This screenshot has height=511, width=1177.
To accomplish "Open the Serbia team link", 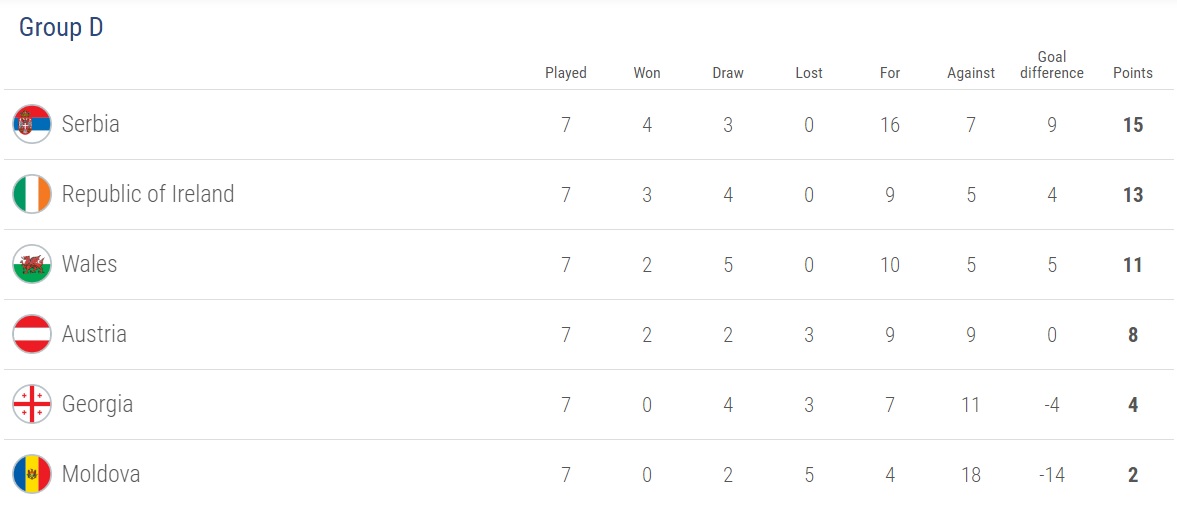I will tap(91, 124).
